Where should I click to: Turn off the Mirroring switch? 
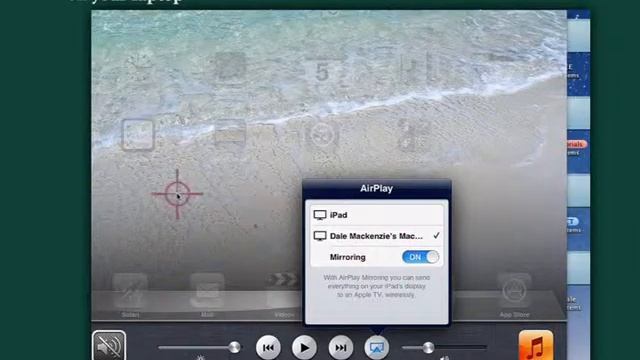(x=420, y=257)
